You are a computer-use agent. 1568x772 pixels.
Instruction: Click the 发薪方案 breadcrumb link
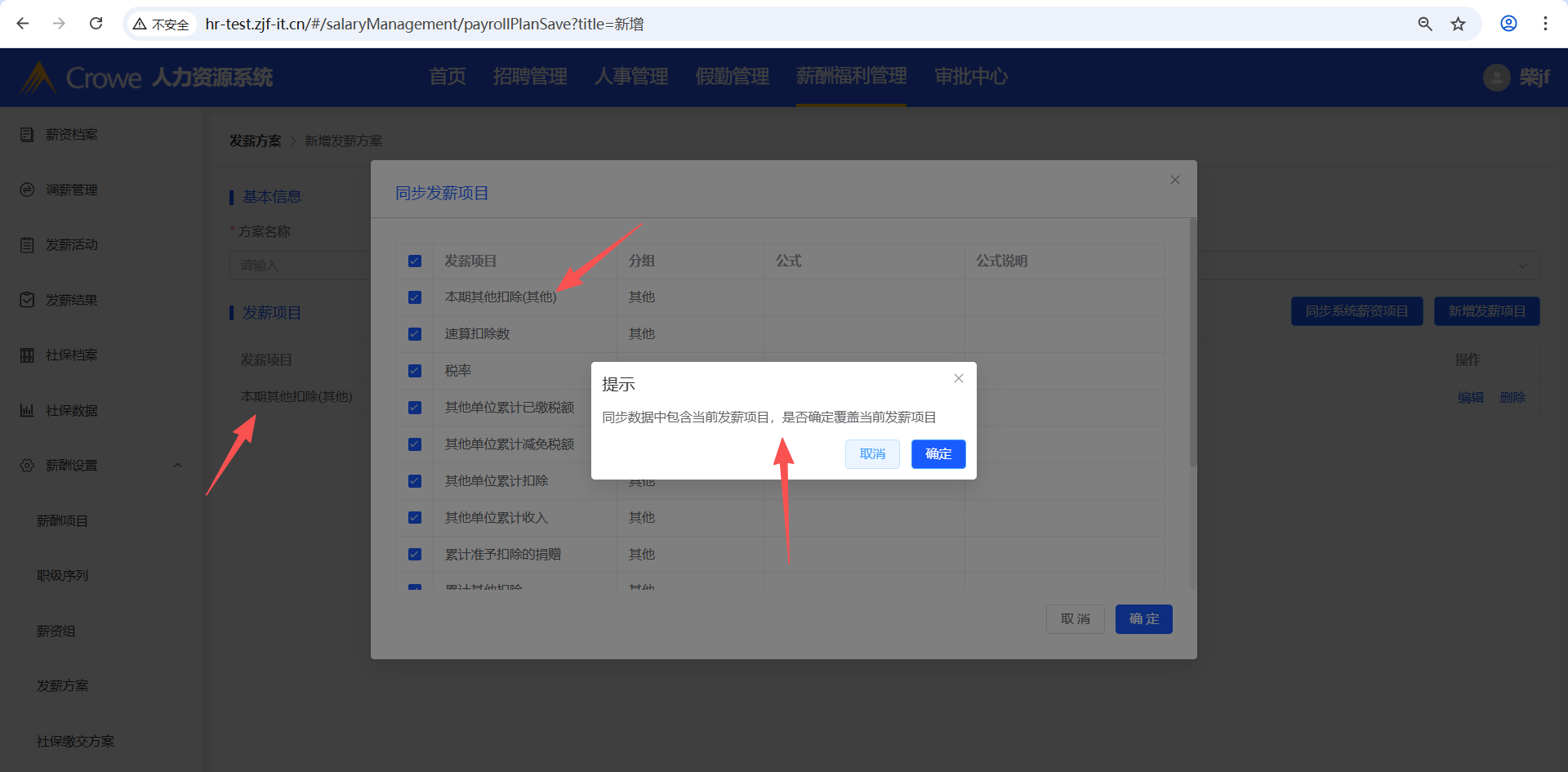click(255, 141)
